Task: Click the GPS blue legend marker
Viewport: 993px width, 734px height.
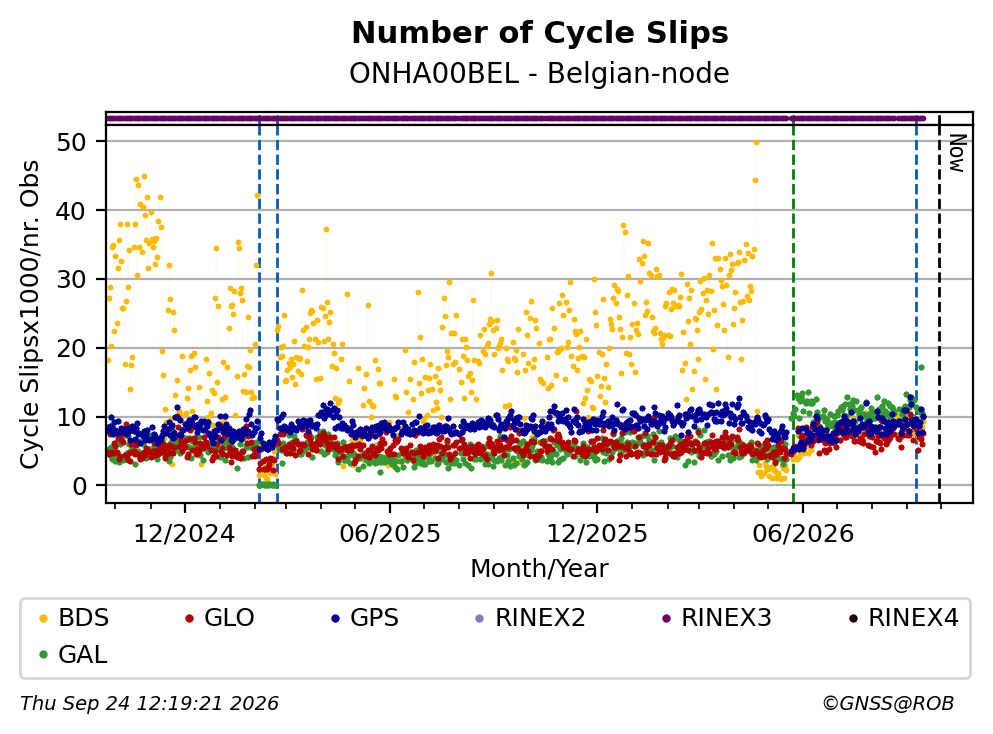Action: [x=335, y=618]
